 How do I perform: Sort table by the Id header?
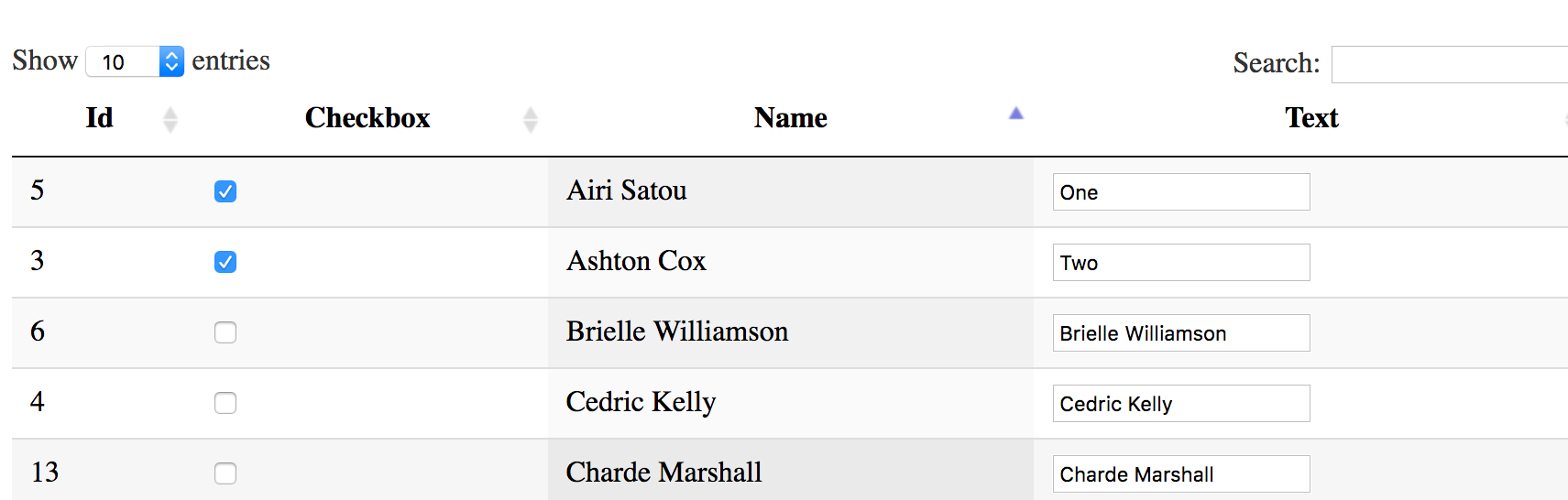tap(99, 118)
